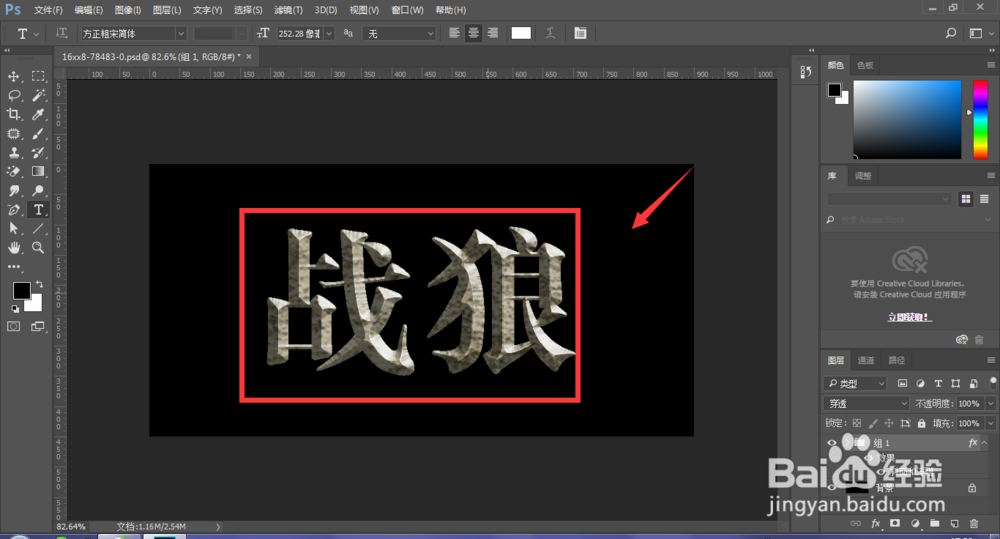This screenshot has width=1000, height=539.
Task: Toggle the Character and Paragraph panels
Action: point(580,33)
